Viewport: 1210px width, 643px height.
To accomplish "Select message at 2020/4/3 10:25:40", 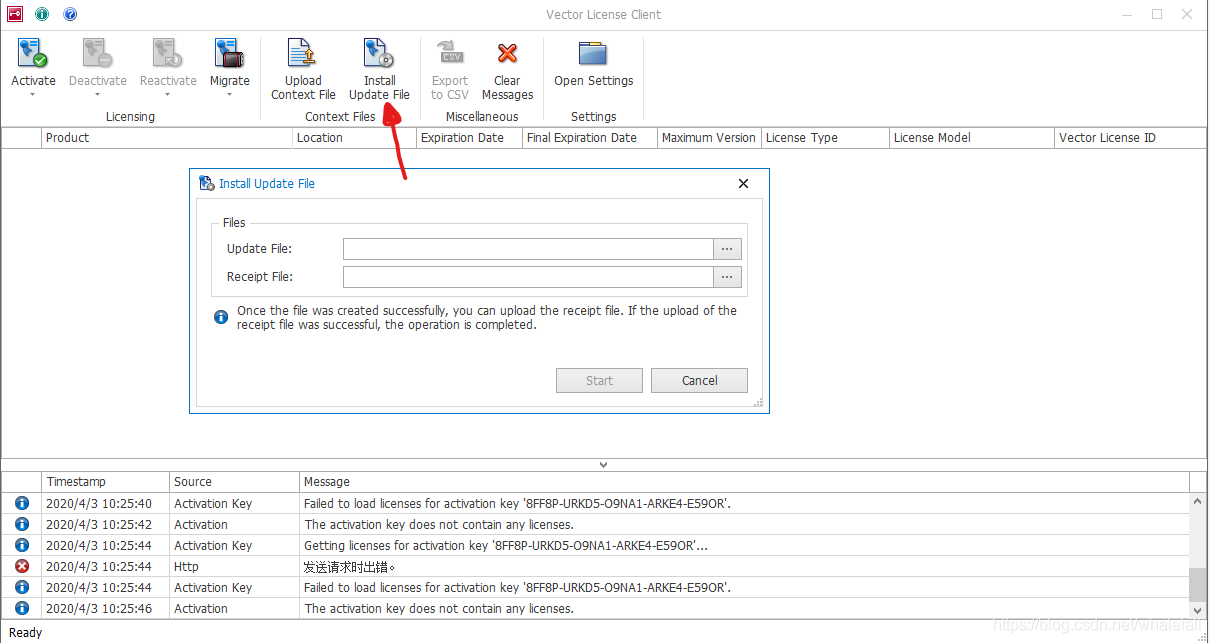I will tap(596, 504).
